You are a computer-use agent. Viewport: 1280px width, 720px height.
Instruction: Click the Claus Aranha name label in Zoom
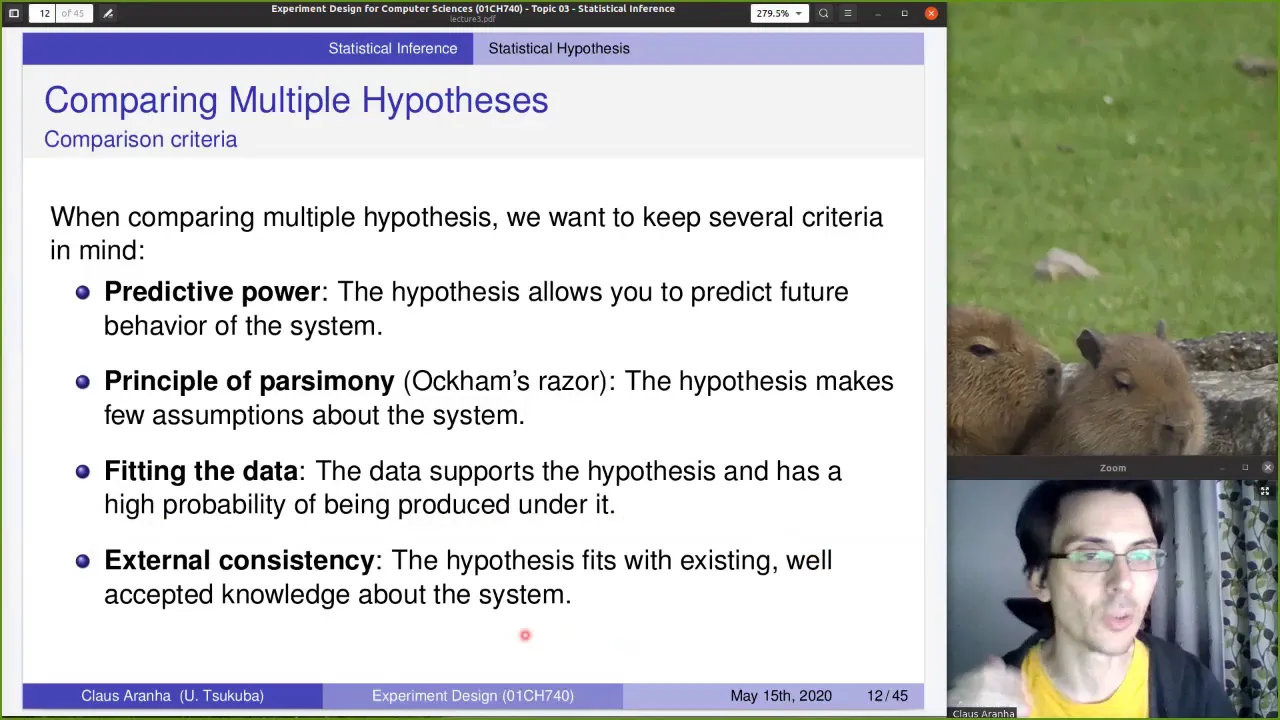[x=983, y=713]
